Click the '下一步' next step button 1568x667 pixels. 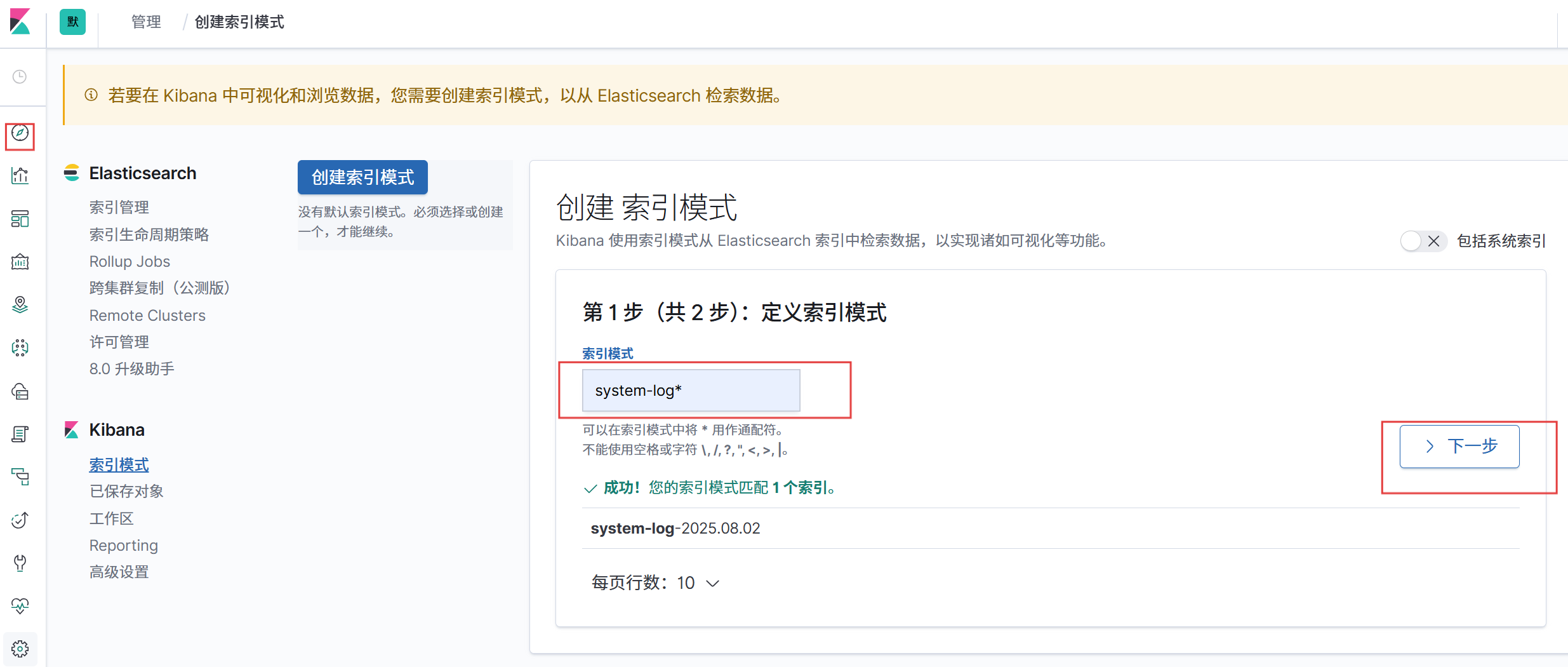tap(1459, 447)
